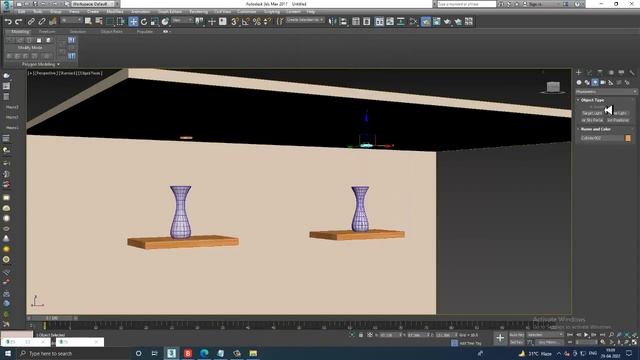Toggle Keyboard Shortcut Override
The image size is (640, 360).
pyautogui.click(x=222, y=22)
